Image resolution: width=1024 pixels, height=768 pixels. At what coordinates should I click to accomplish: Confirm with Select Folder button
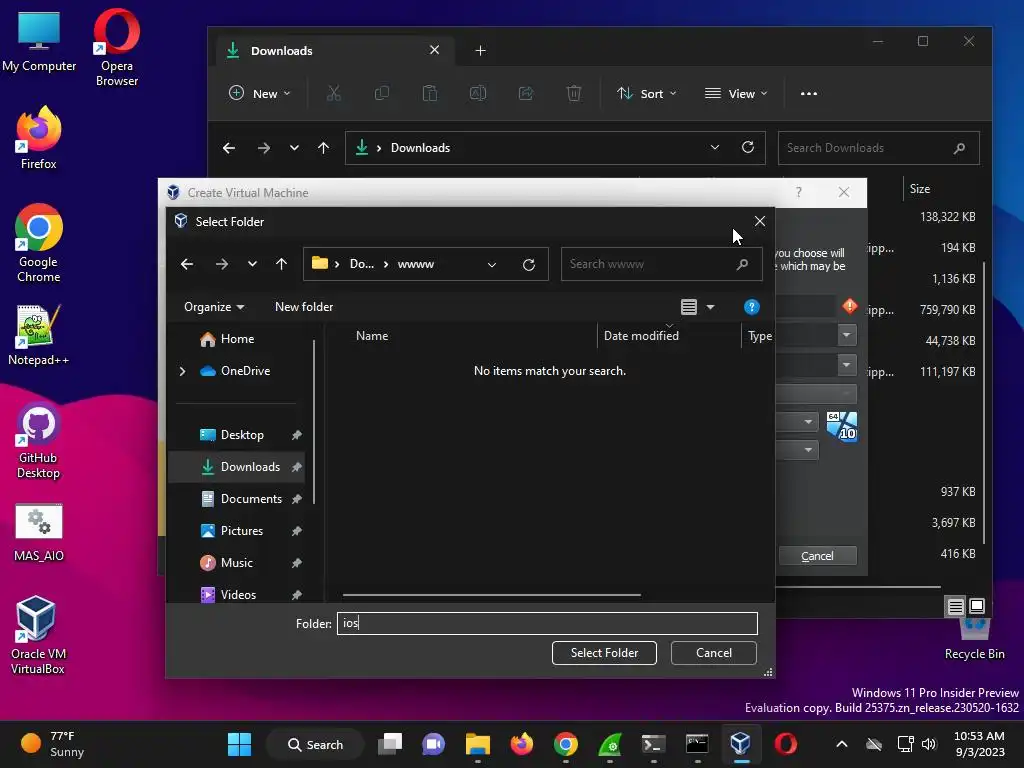(x=604, y=653)
